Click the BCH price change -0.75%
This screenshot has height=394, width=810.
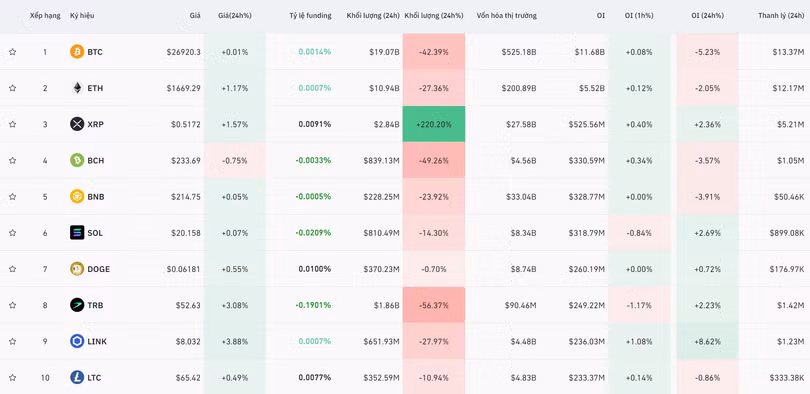[x=235, y=160]
